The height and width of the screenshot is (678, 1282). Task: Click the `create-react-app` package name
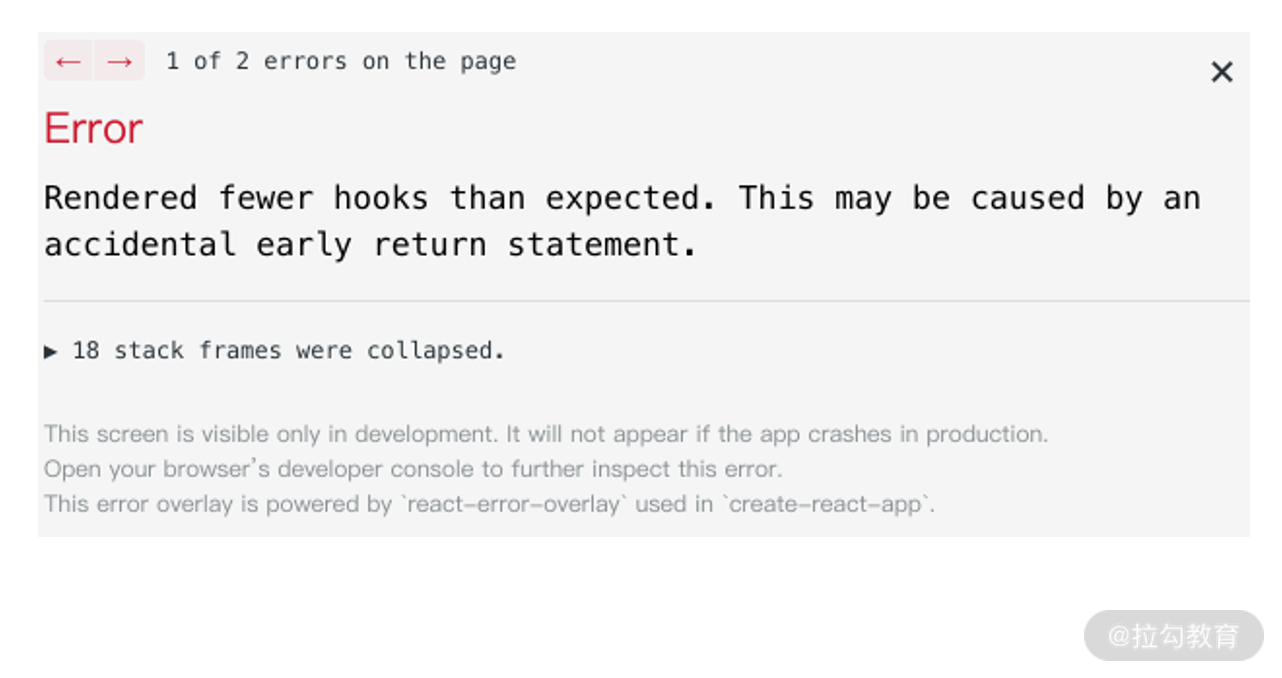[x=828, y=503]
